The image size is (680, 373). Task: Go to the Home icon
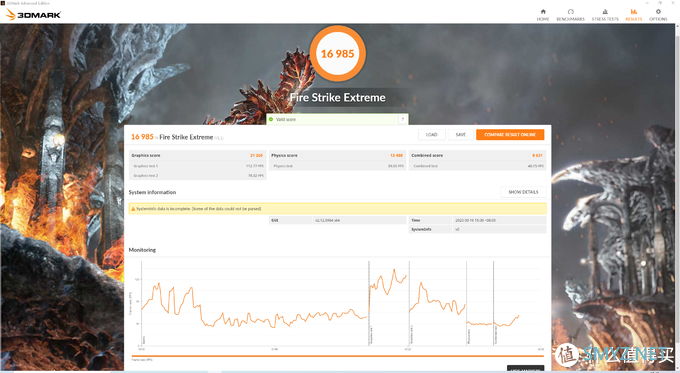pyautogui.click(x=543, y=12)
